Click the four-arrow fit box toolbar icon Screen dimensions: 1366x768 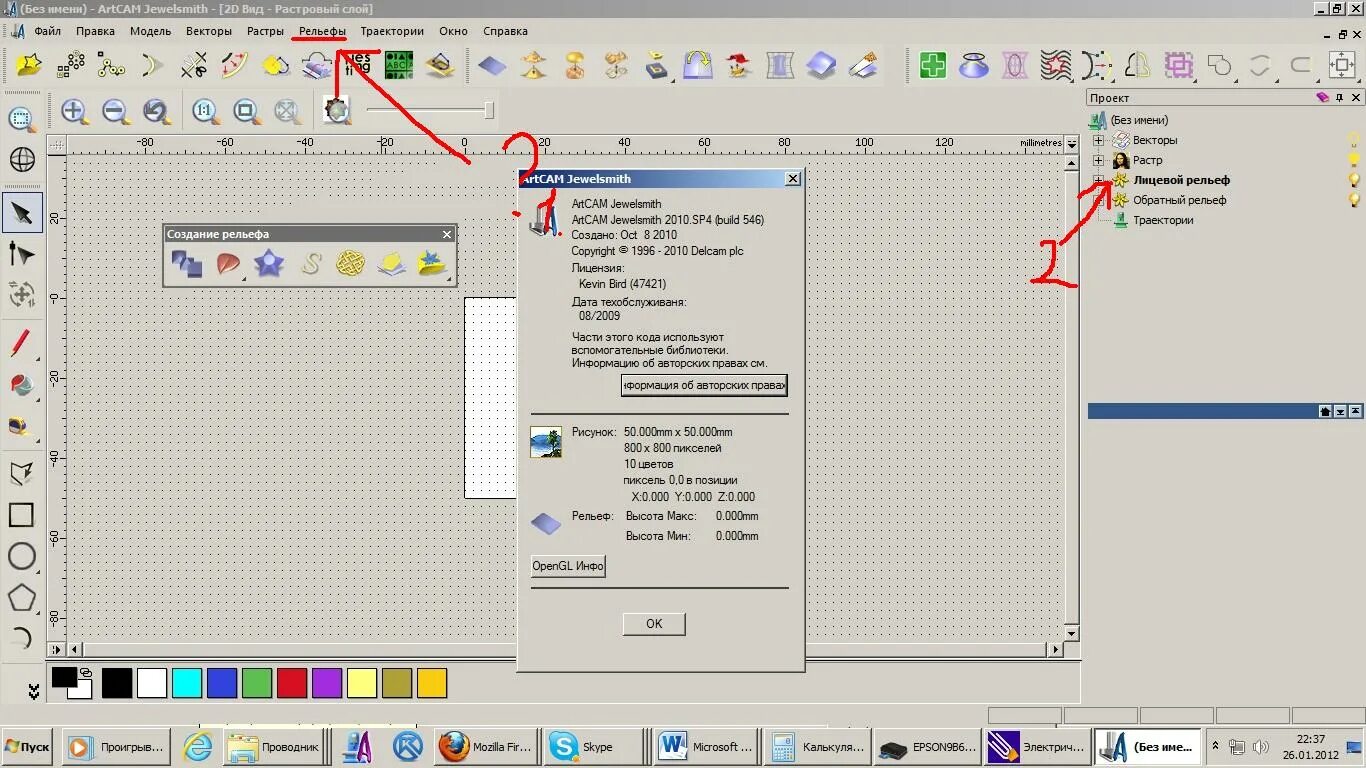coord(1342,66)
